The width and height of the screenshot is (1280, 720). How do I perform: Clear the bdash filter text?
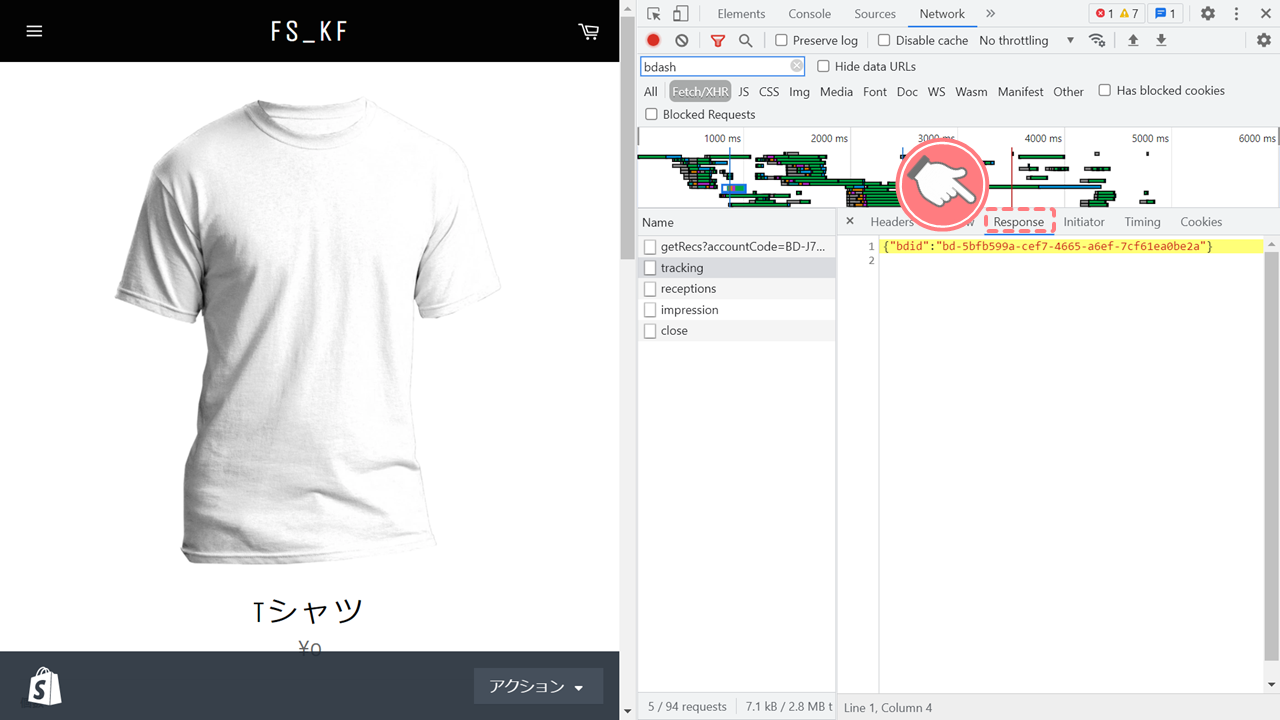pyautogui.click(x=796, y=66)
